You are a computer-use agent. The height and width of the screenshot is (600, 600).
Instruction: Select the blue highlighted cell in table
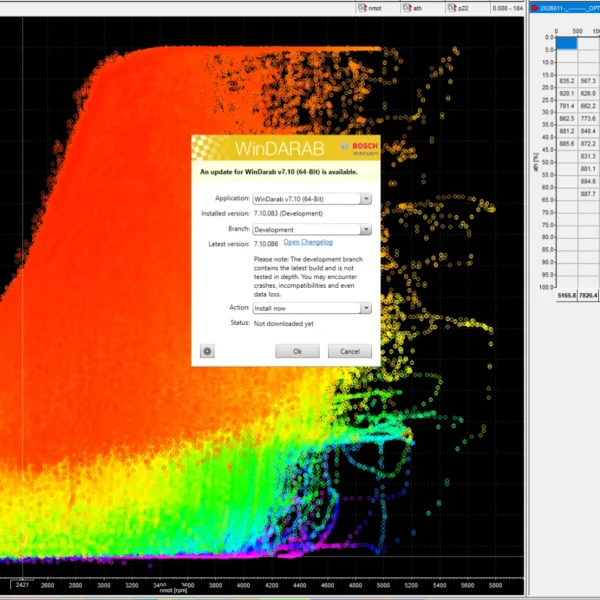coord(567,43)
